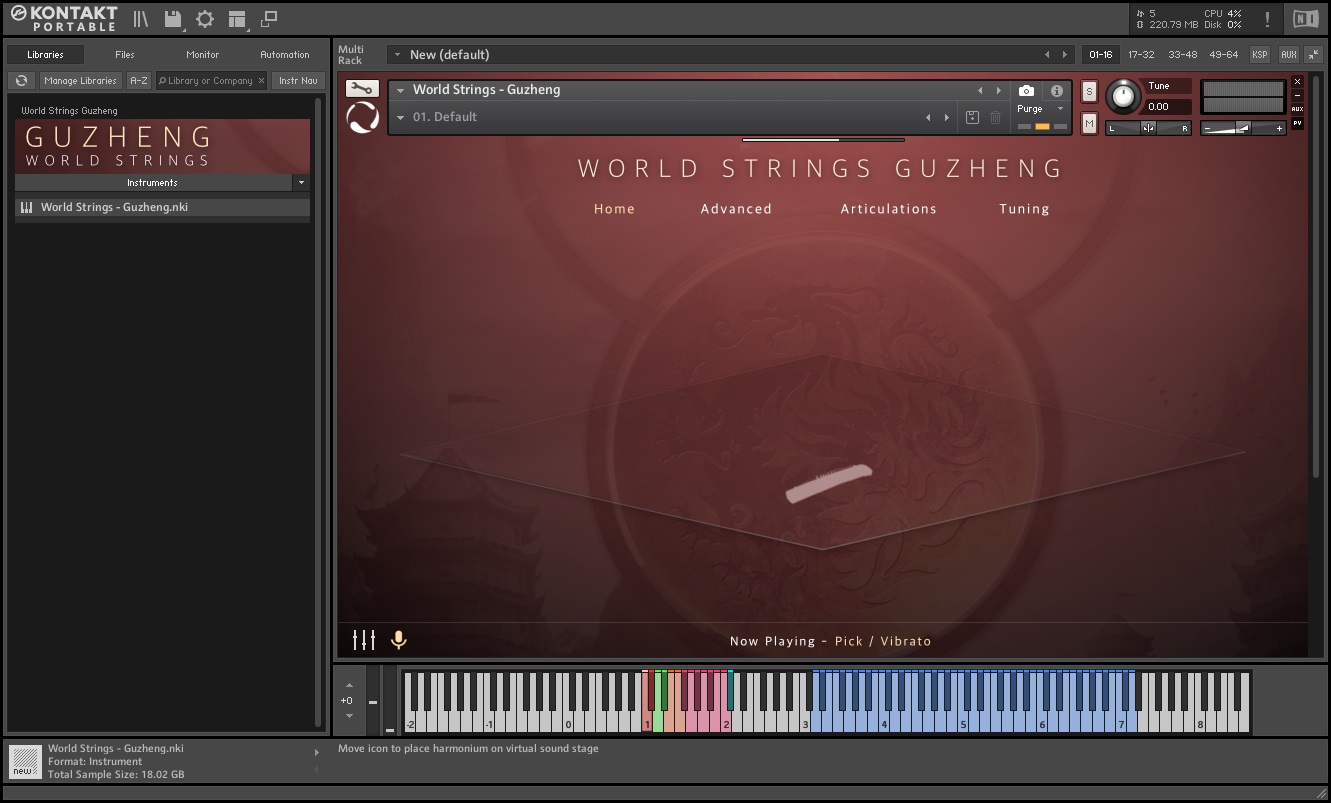Viewport: 1331px width, 803px height.
Task: Increase keyboard octave with up arrow
Action: click(x=349, y=685)
